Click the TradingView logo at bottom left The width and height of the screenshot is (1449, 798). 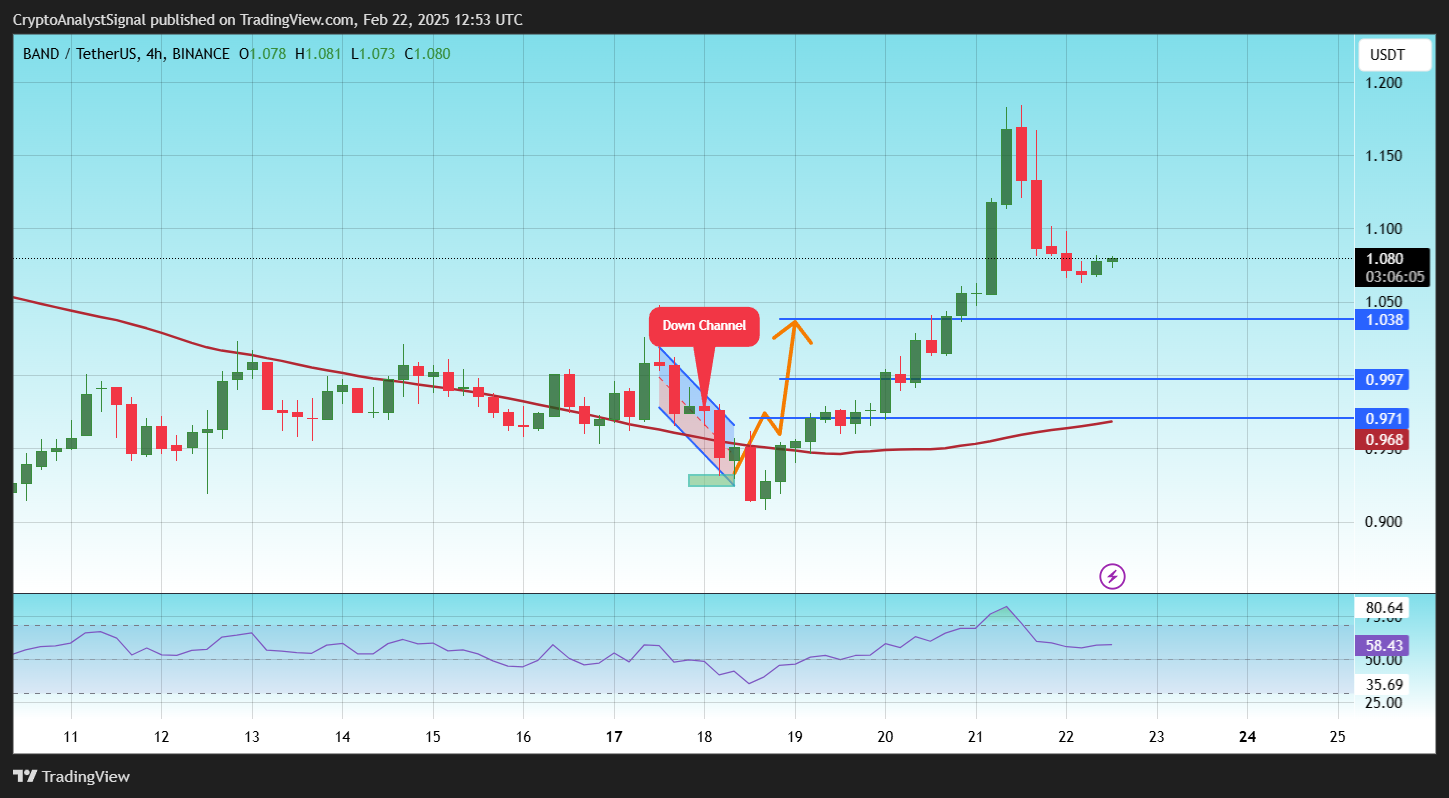coord(71,777)
